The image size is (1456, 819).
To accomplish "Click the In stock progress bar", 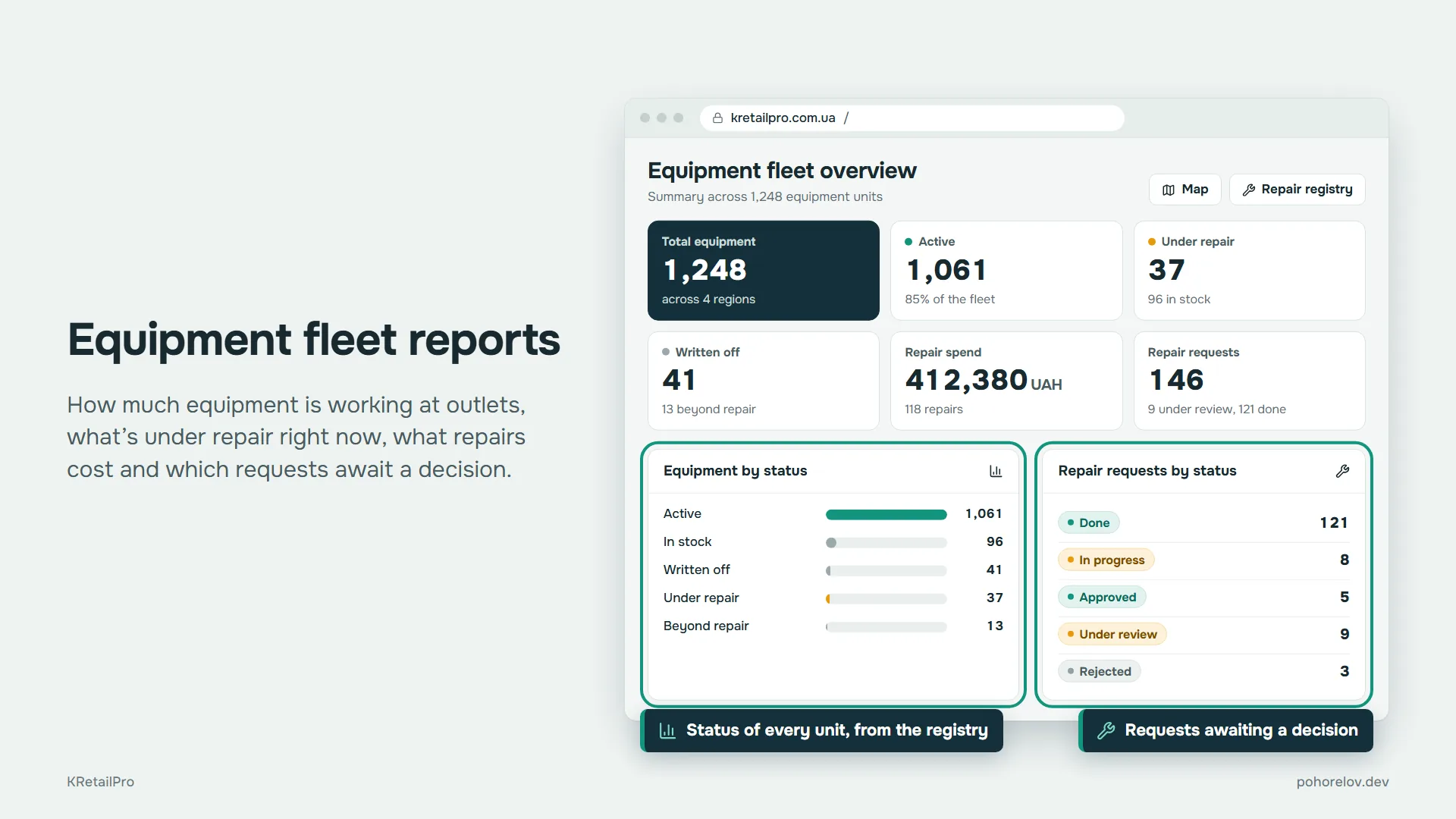I will pos(886,543).
